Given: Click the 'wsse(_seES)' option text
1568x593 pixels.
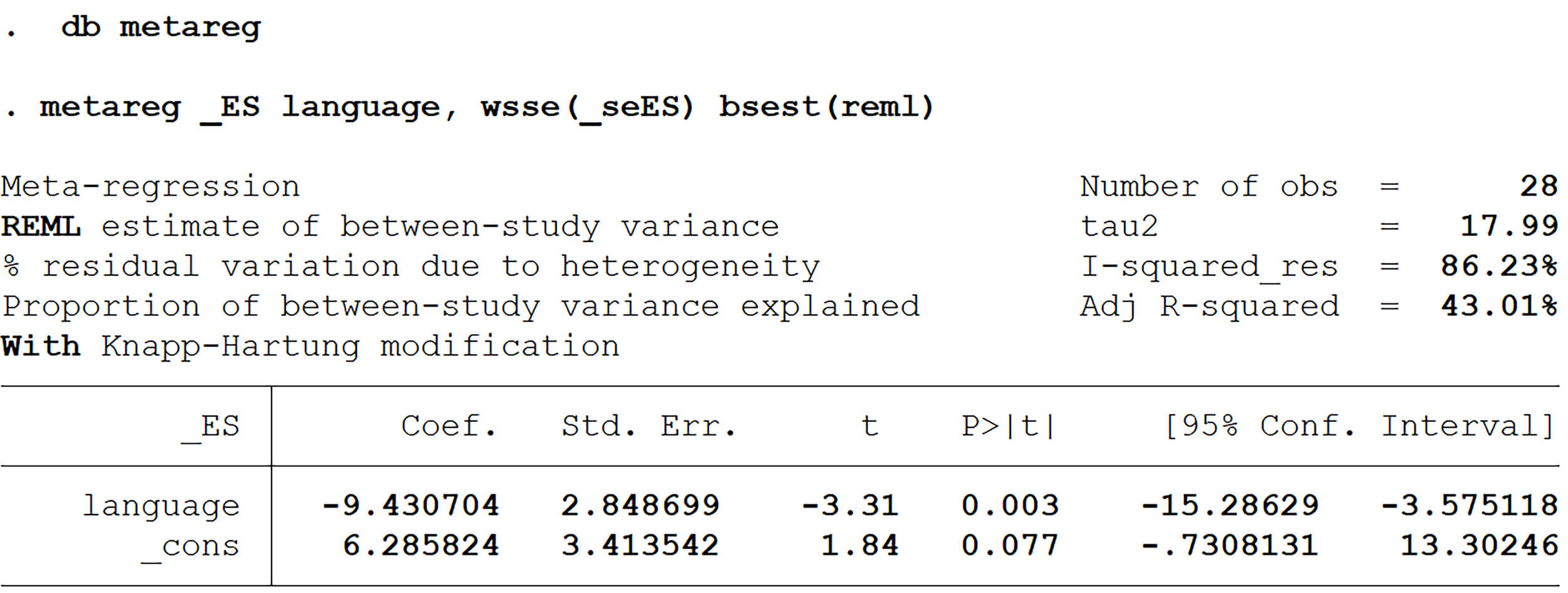Looking at the screenshot, I should coord(587,107).
